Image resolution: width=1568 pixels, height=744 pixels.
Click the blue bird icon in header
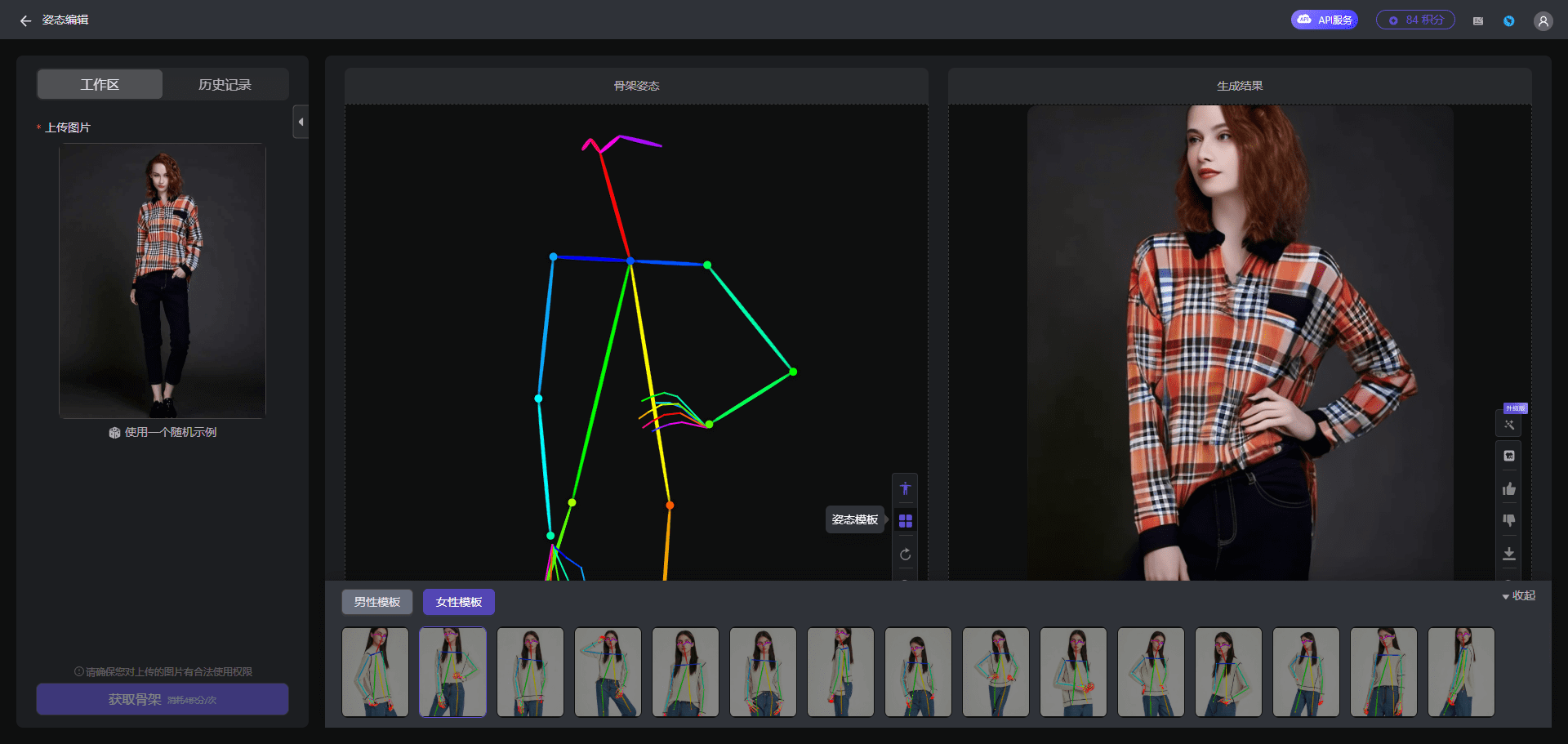[x=1509, y=21]
